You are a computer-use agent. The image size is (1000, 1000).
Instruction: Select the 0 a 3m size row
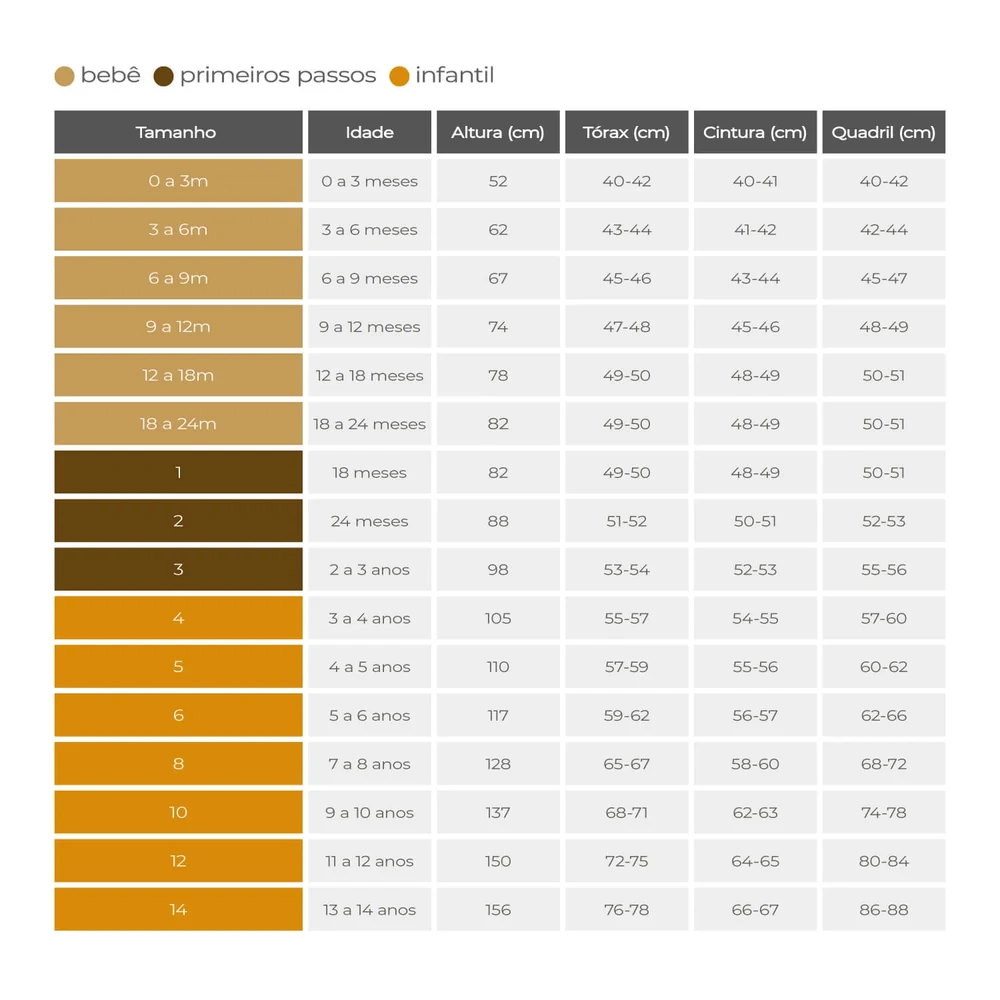pyautogui.click(x=500, y=180)
